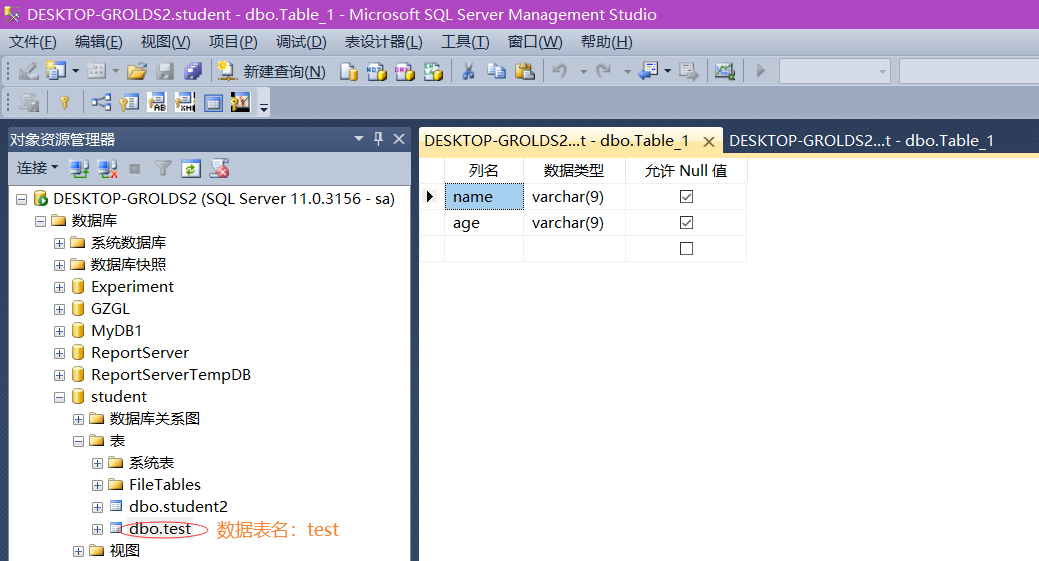Click the Object Explorer filter funnel icon
The image size is (1039, 561).
coord(163,169)
